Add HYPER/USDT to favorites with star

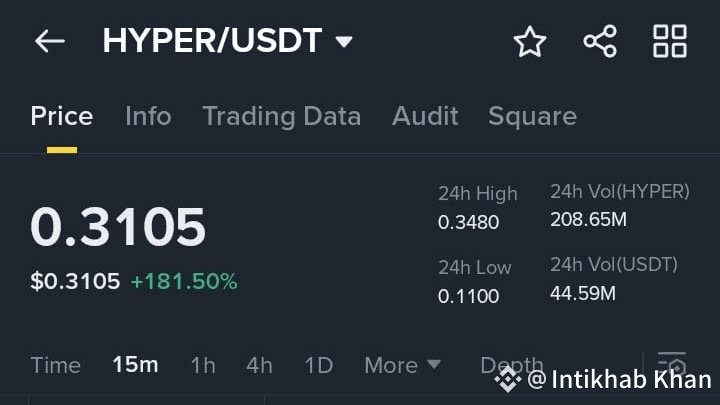530,42
